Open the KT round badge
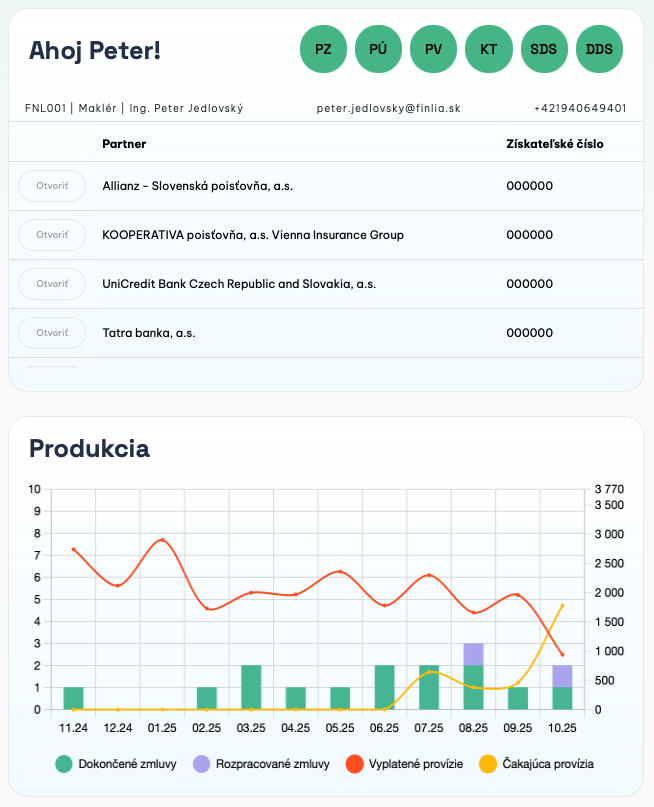The image size is (654, 807). (x=489, y=49)
